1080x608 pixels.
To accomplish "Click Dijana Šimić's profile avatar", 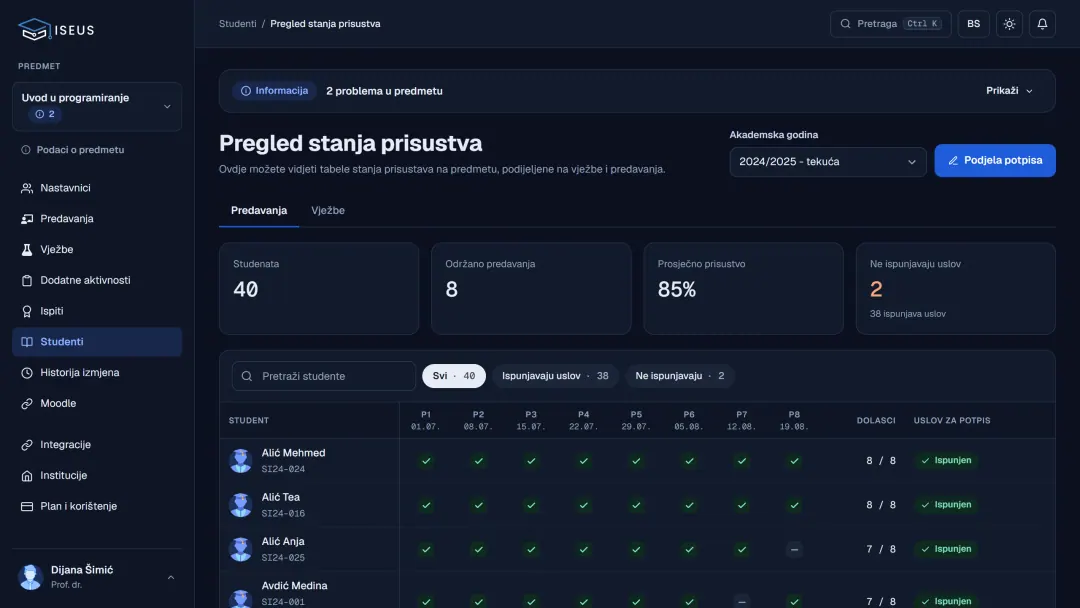I will coord(30,577).
